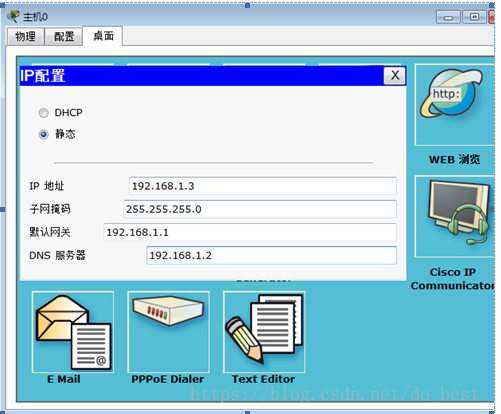Viewport: 501px width, 414px height.
Task: Switch to the 物理 tab
Action: (x=26, y=36)
